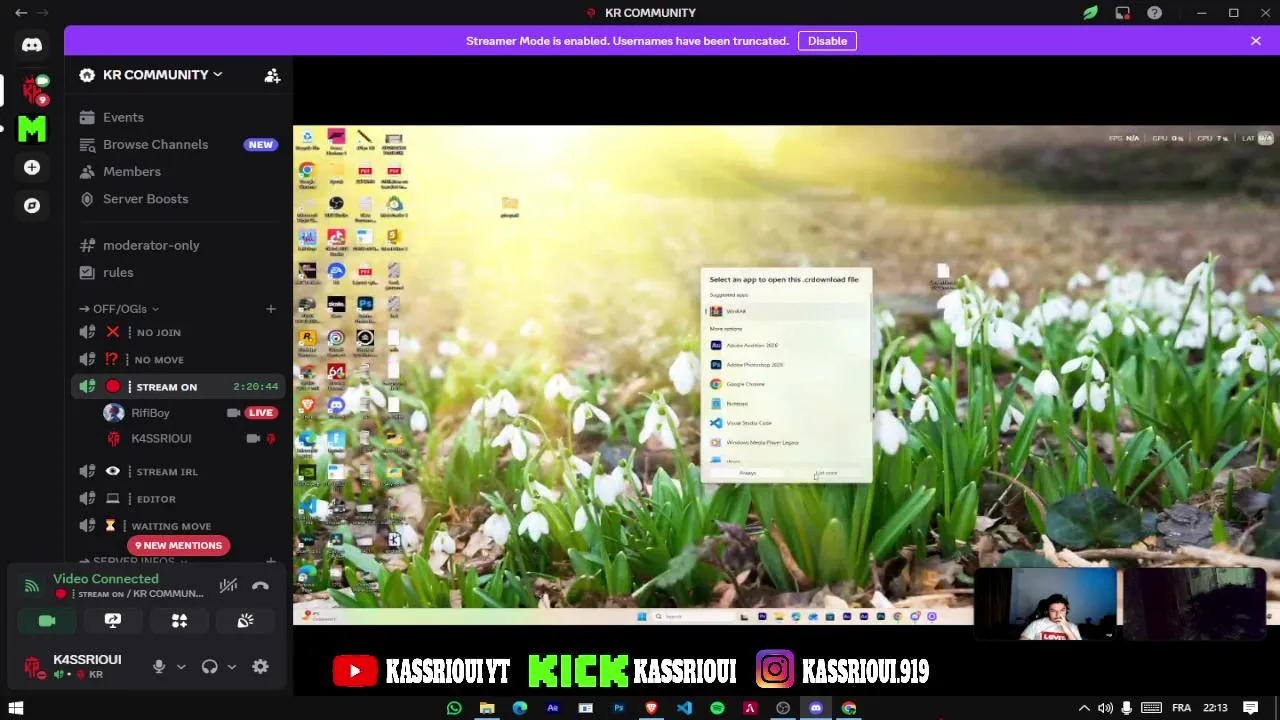Disable Streamer Mode via banner button
This screenshot has height=720, width=1280.
coord(827,41)
